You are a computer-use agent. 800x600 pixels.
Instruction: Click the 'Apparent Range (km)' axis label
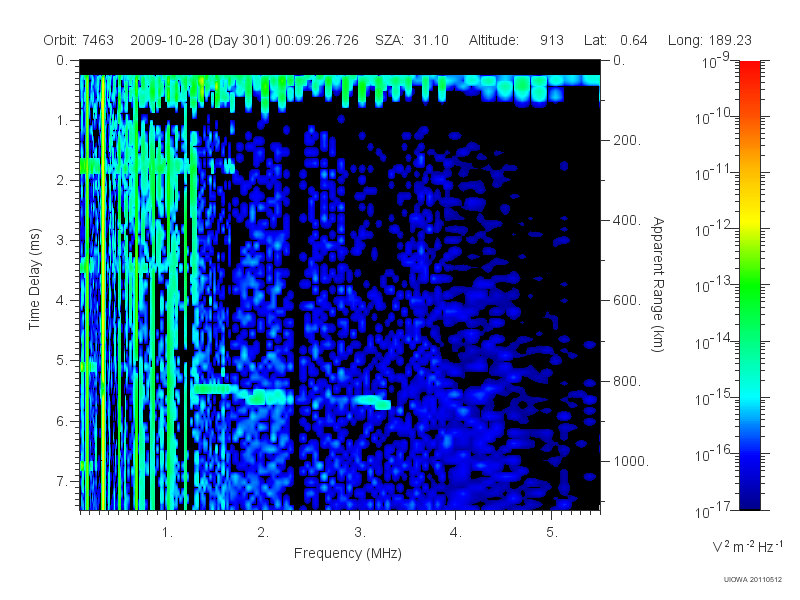658,284
